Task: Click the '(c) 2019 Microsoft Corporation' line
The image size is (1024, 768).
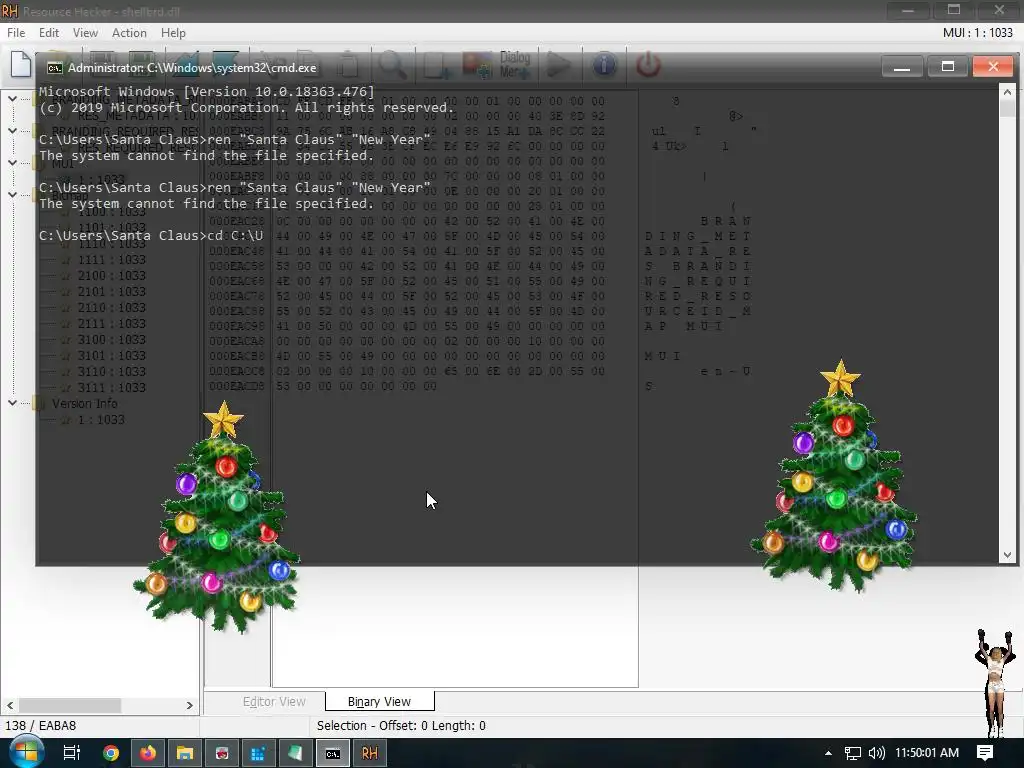Action: click(246, 108)
